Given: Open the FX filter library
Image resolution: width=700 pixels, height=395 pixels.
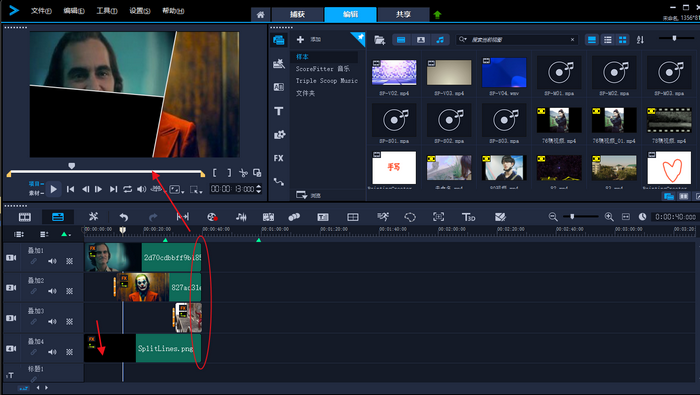Looking at the screenshot, I should [x=279, y=158].
